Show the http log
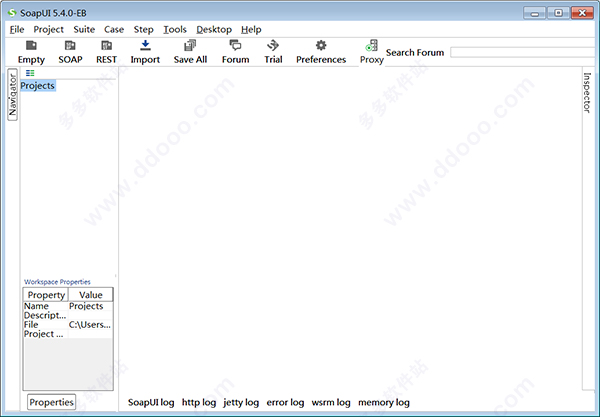 click(199, 402)
